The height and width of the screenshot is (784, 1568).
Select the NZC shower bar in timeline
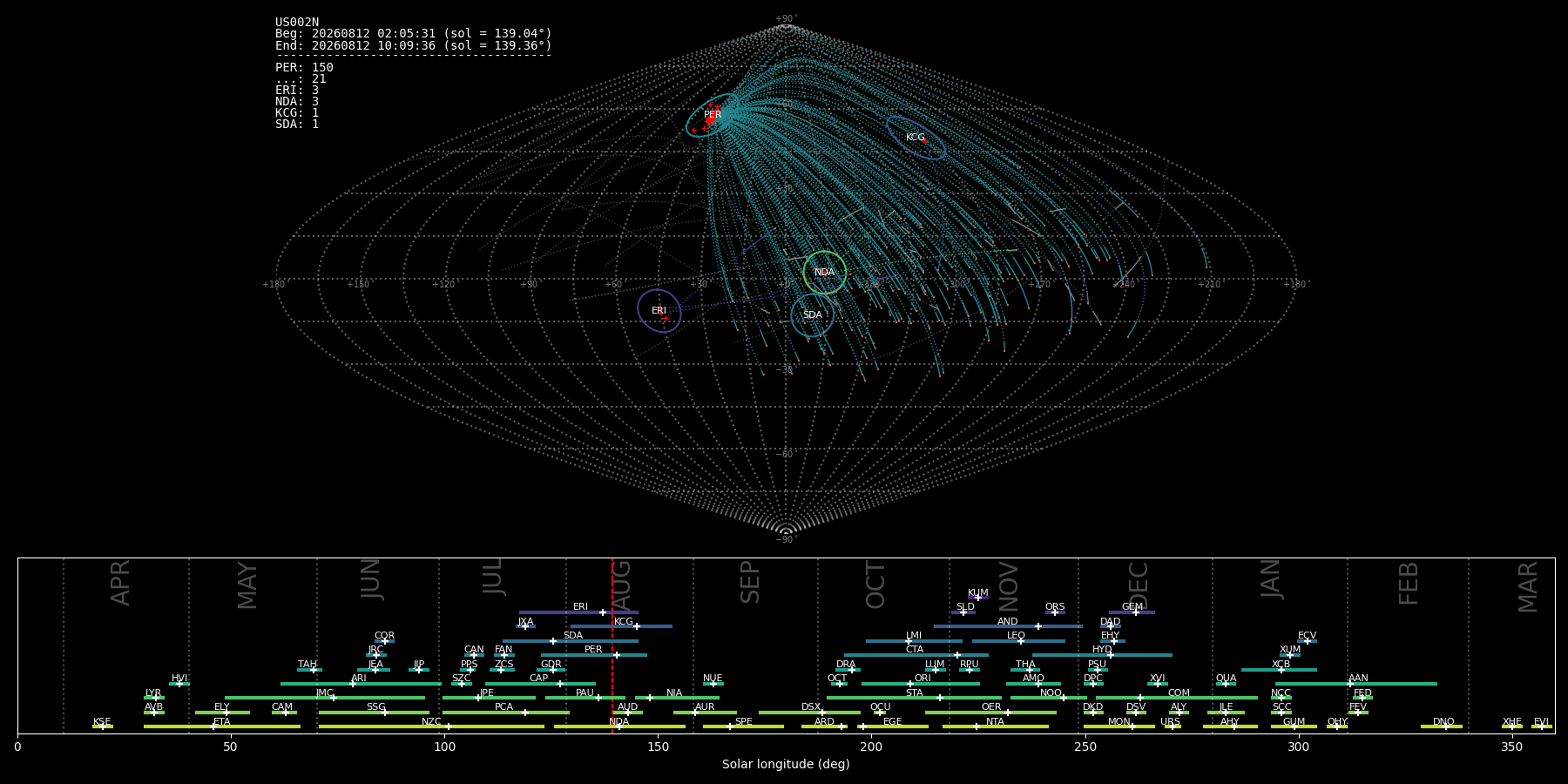coord(431,727)
